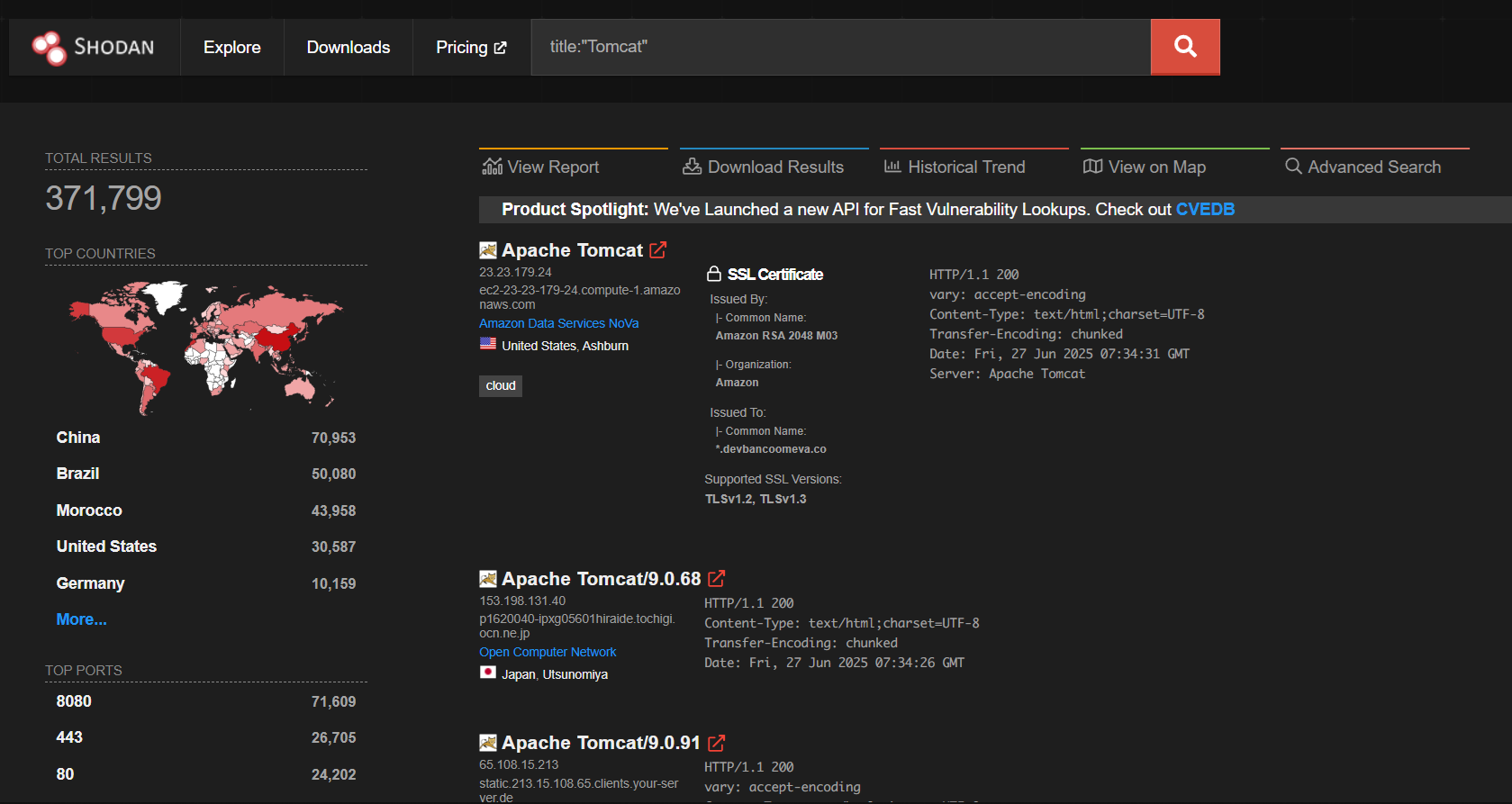Filter by port 443
The height and width of the screenshot is (804, 1512).
[x=69, y=737]
